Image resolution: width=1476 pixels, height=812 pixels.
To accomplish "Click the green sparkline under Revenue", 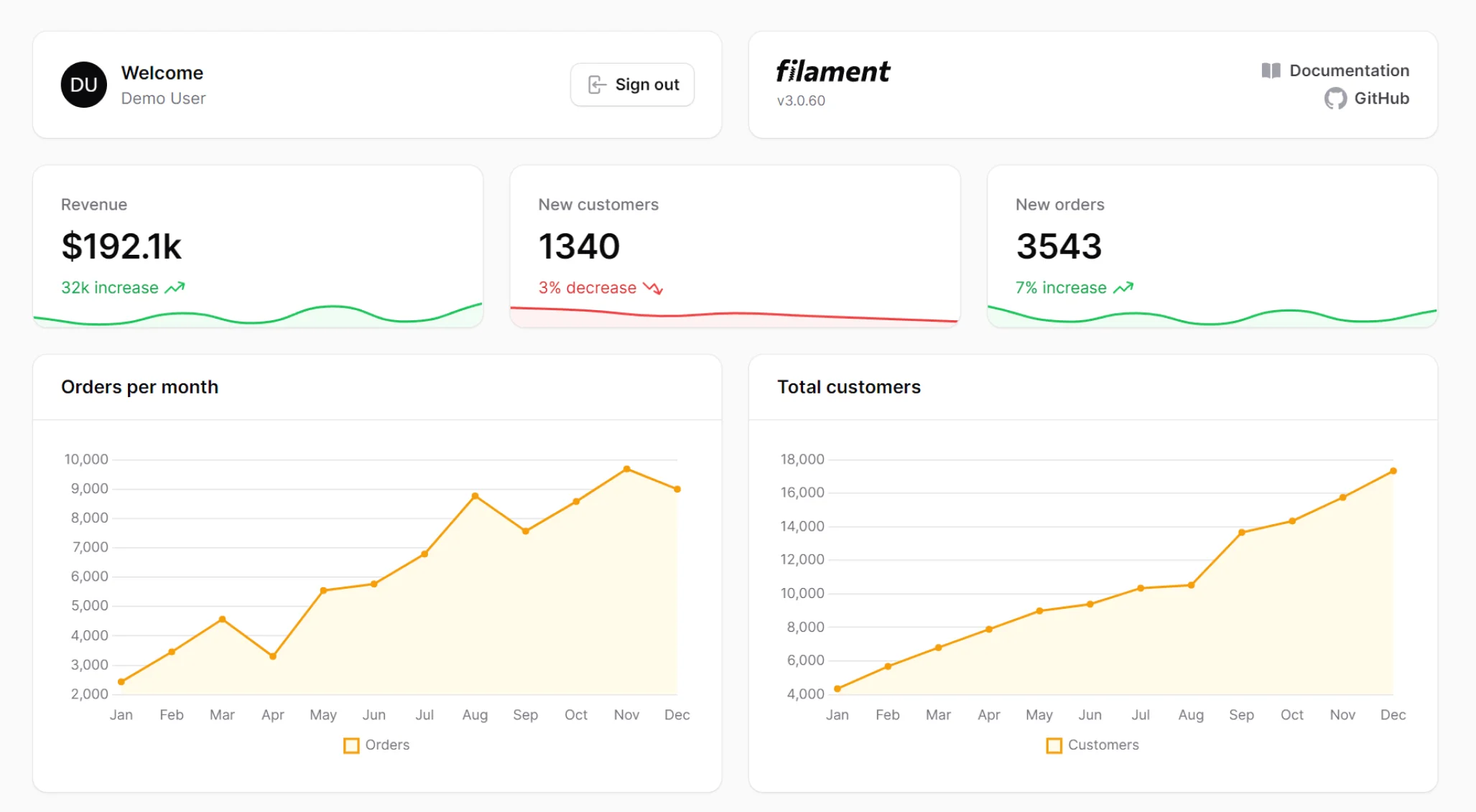I will (257, 317).
